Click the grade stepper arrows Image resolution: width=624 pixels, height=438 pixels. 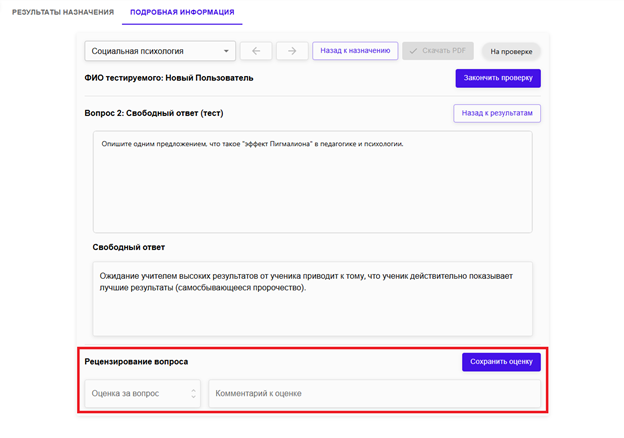pyautogui.click(x=193, y=393)
